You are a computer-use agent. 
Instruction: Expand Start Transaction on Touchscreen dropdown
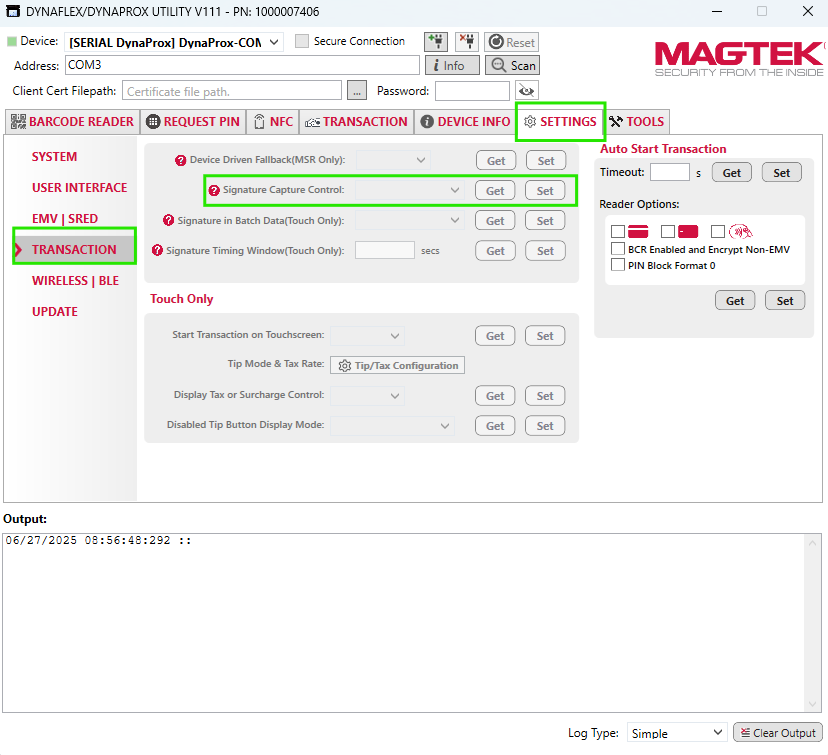coord(367,336)
